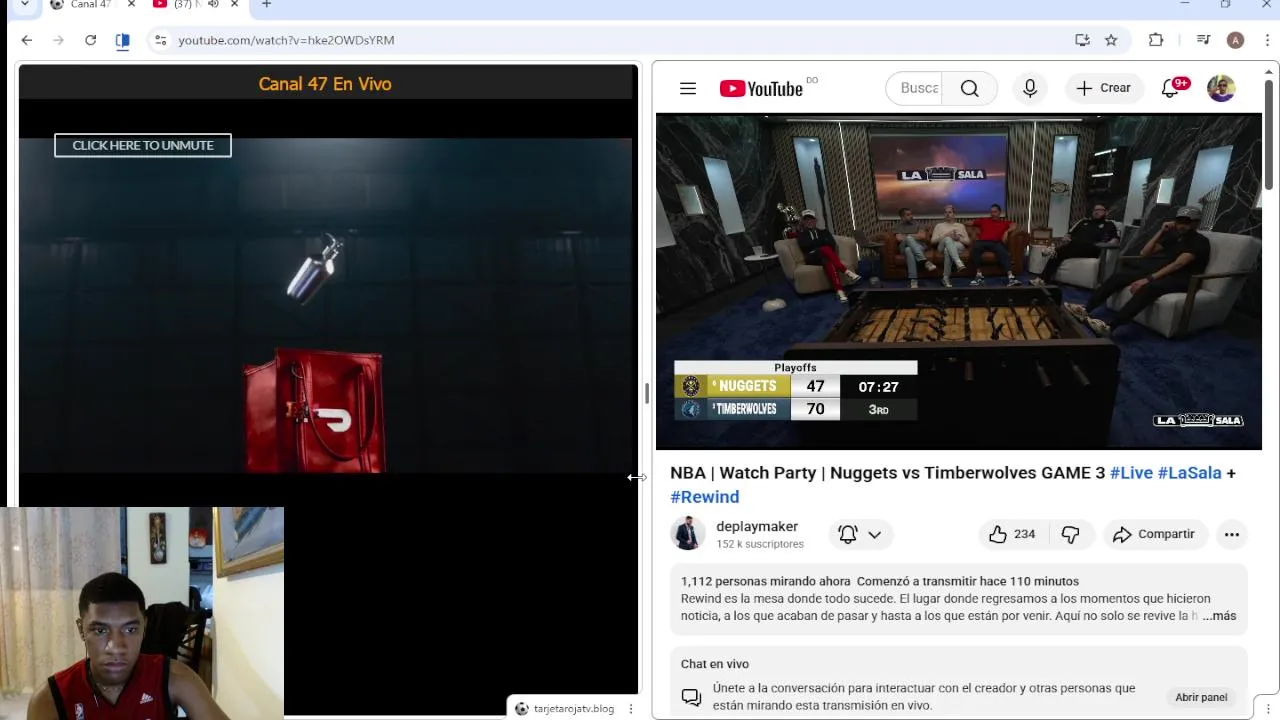1280x720 pixels.
Task: Open the YouTube hamburger guide menu
Action: pos(688,88)
